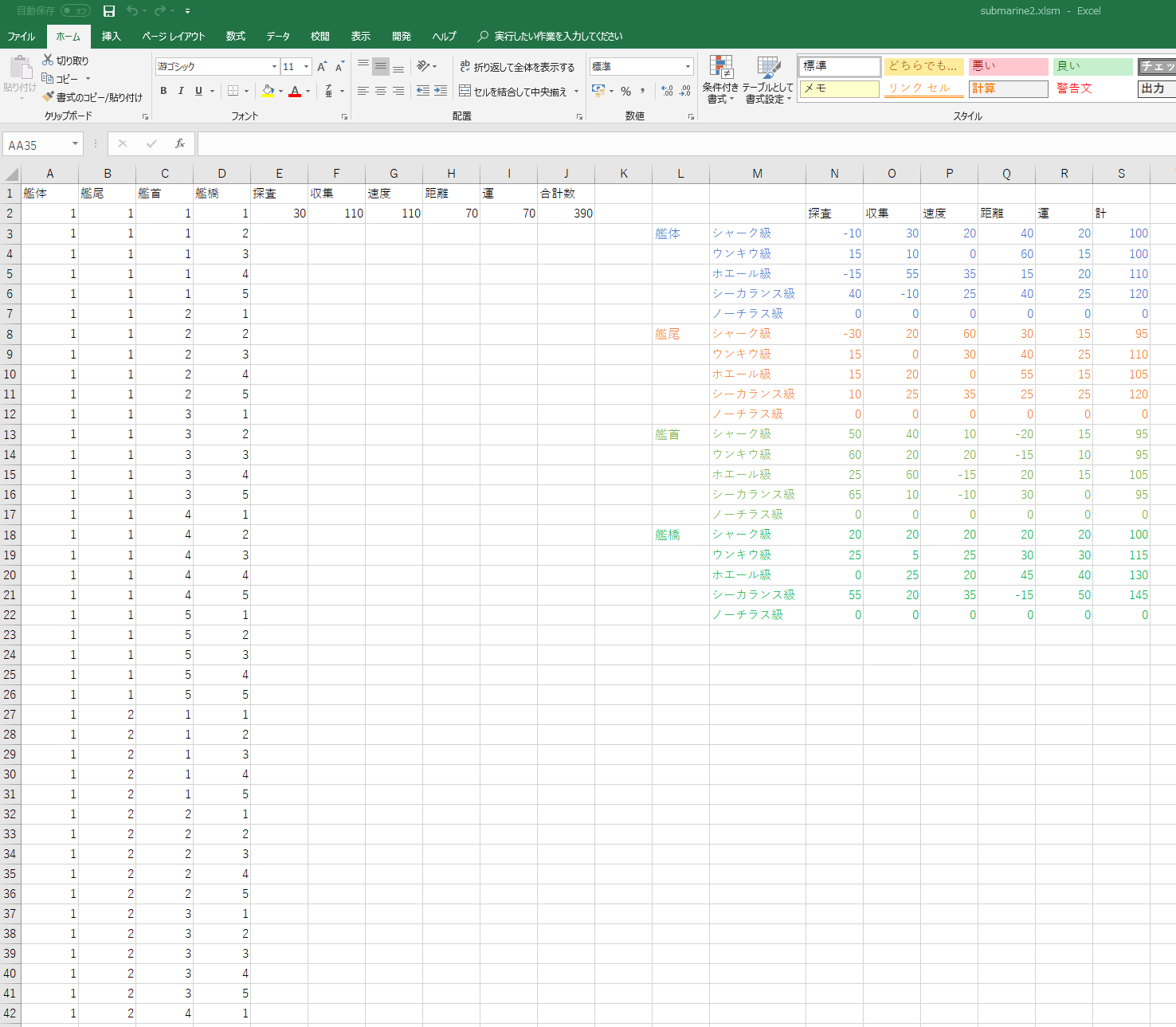The image size is (1176, 1027).
Task: Click the cut (切り取り) scissors icon
Action: [x=48, y=60]
